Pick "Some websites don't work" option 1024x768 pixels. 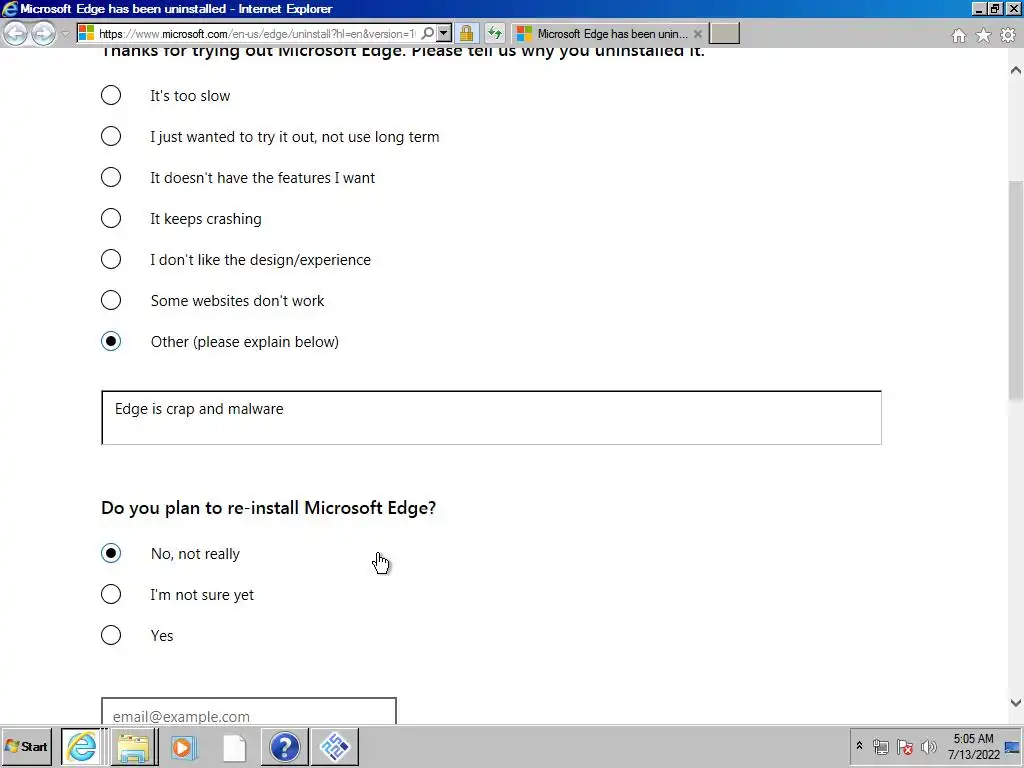(111, 300)
